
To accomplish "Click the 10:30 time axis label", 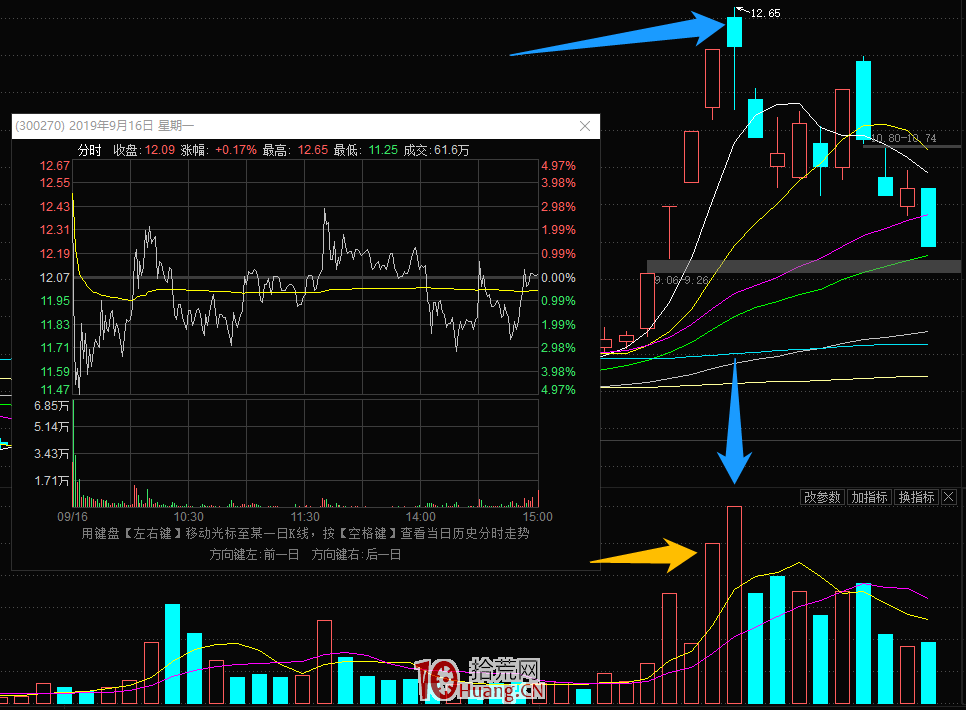I will click(x=189, y=516).
